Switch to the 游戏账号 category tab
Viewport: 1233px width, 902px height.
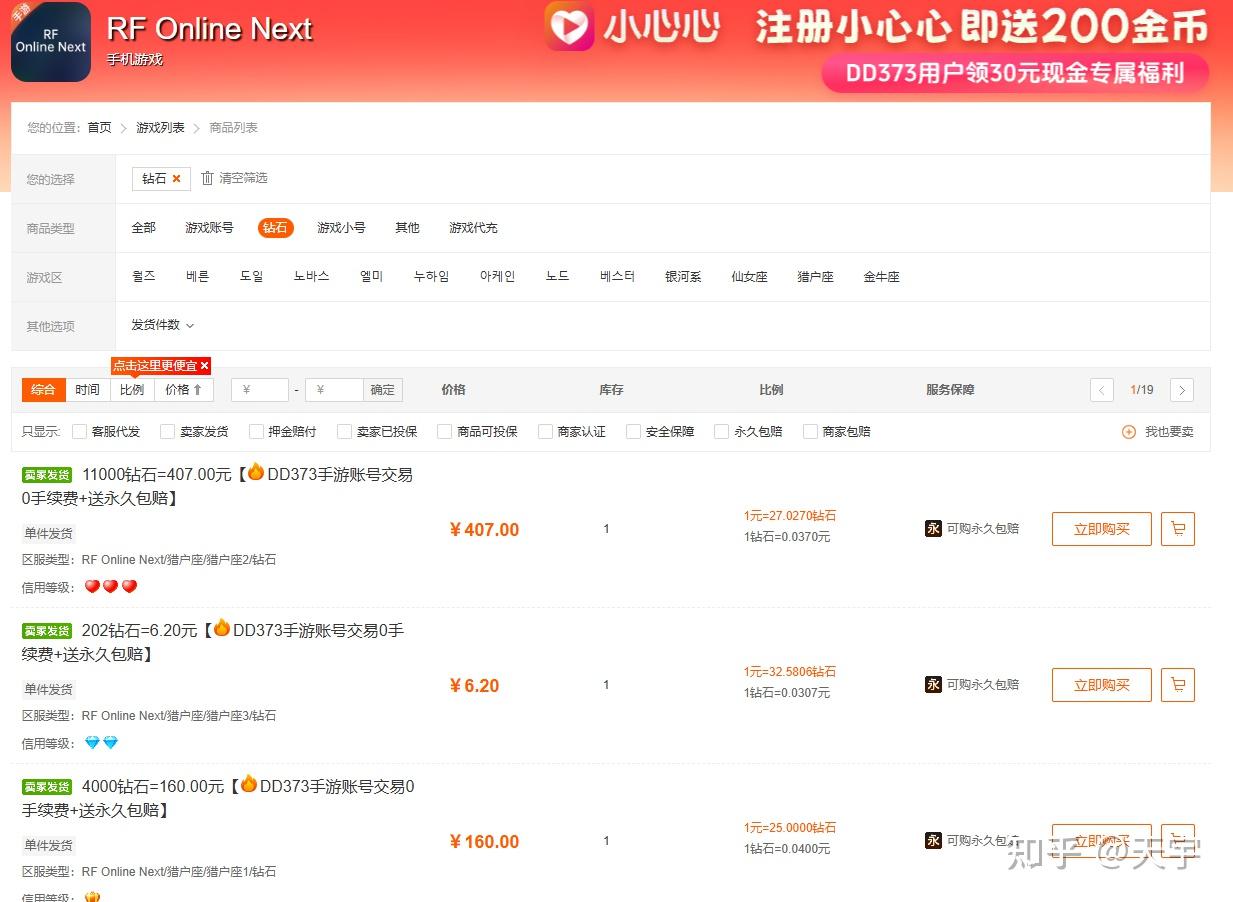[x=209, y=227]
